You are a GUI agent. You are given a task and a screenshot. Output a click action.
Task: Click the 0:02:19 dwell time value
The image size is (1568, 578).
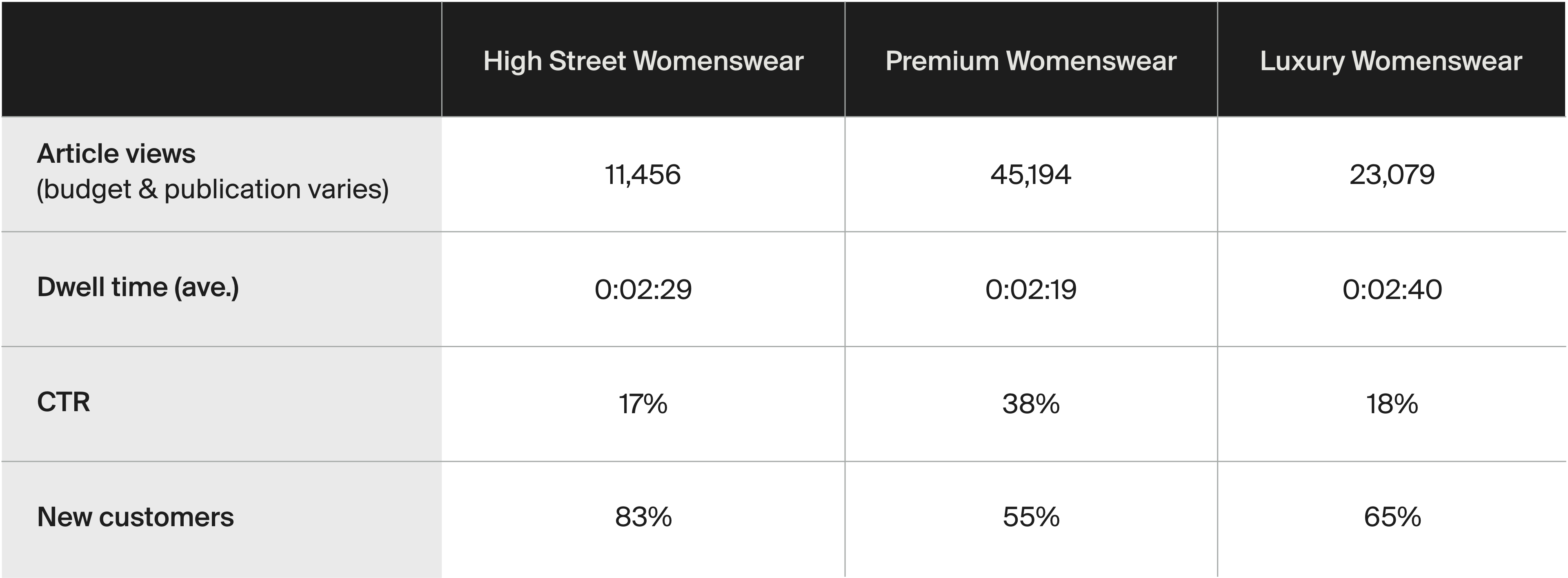click(x=1030, y=290)
